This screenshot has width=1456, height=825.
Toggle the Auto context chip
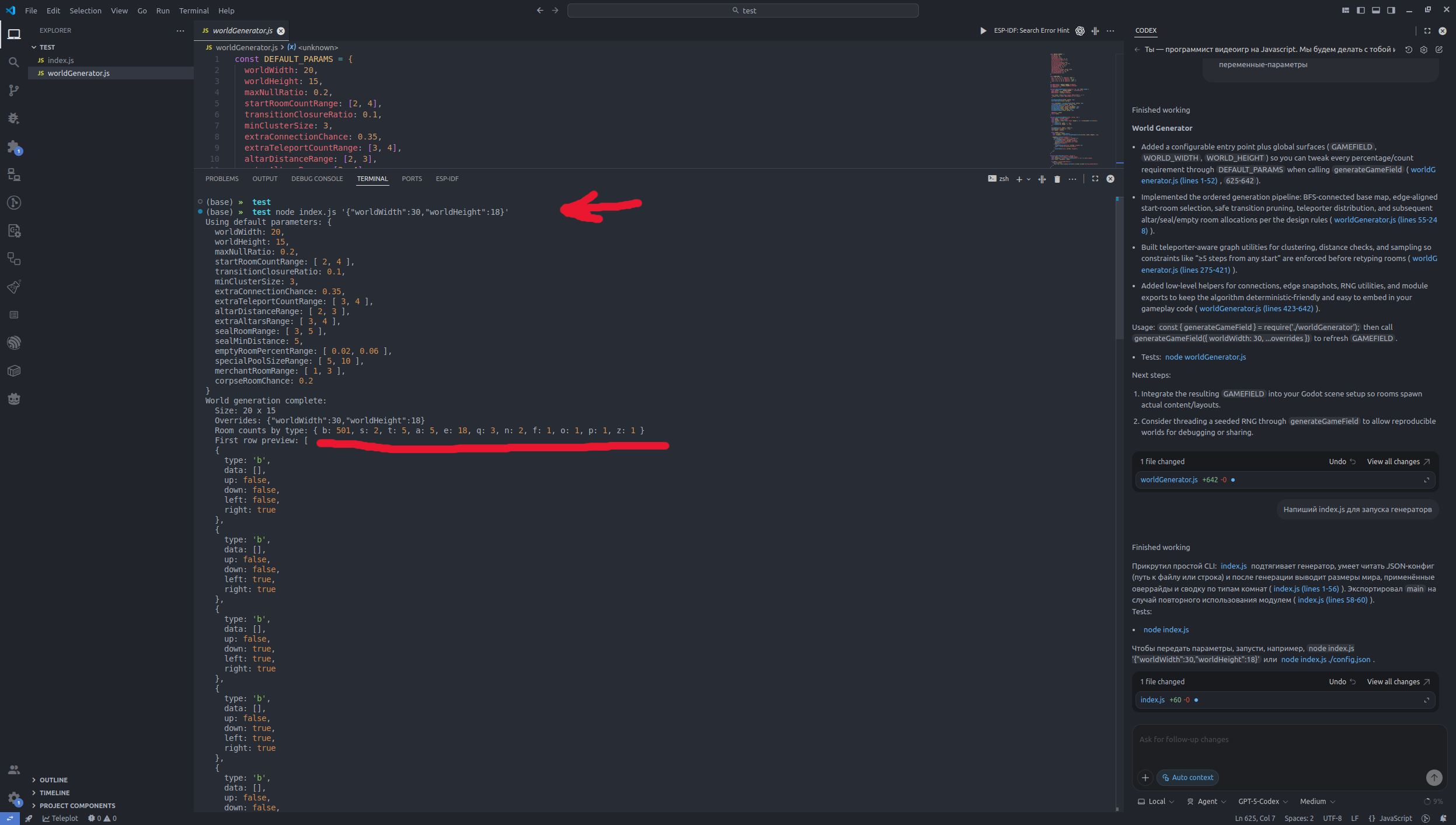[1187, 778]
